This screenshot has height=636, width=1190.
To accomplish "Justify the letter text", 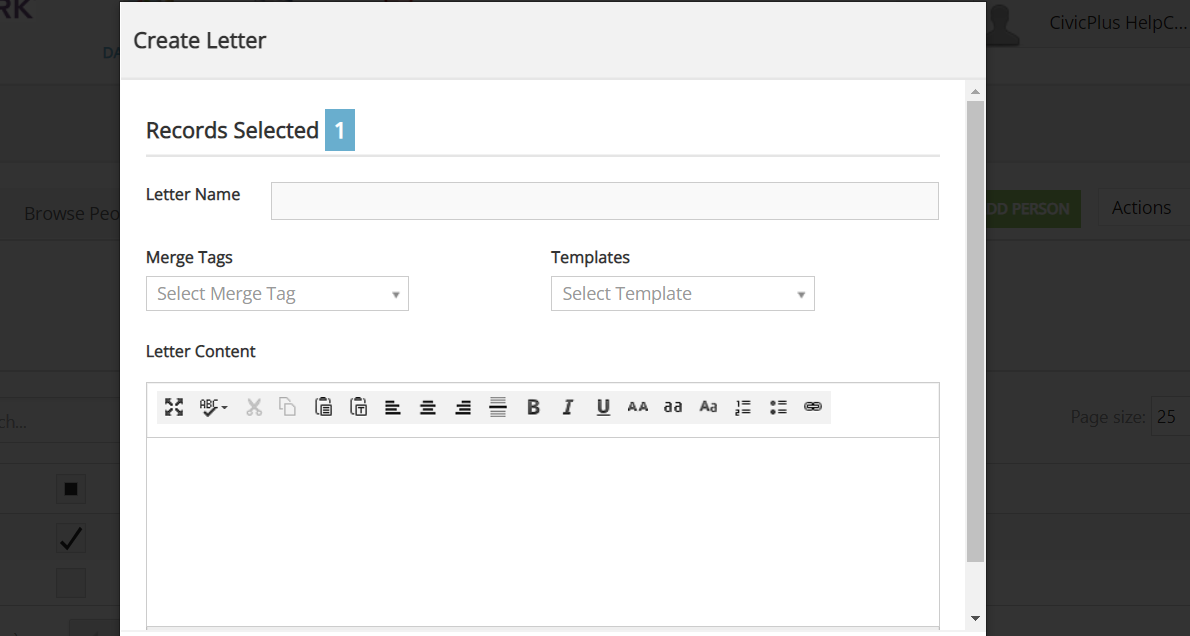I will (x=498, y=407).
